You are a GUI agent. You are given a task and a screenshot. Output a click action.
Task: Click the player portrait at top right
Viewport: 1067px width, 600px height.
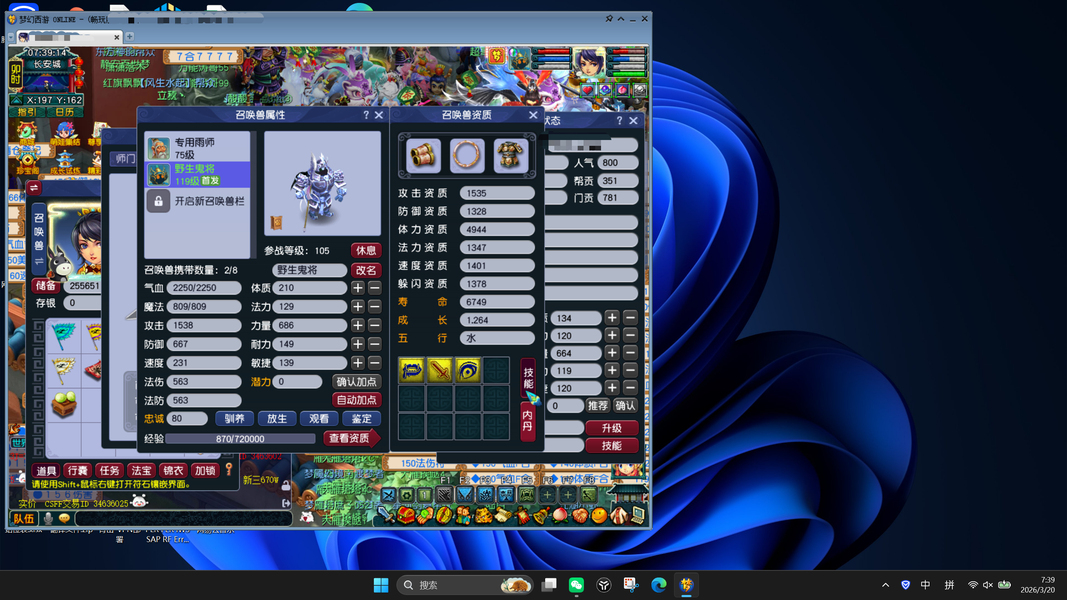click(x=589, y=63)
